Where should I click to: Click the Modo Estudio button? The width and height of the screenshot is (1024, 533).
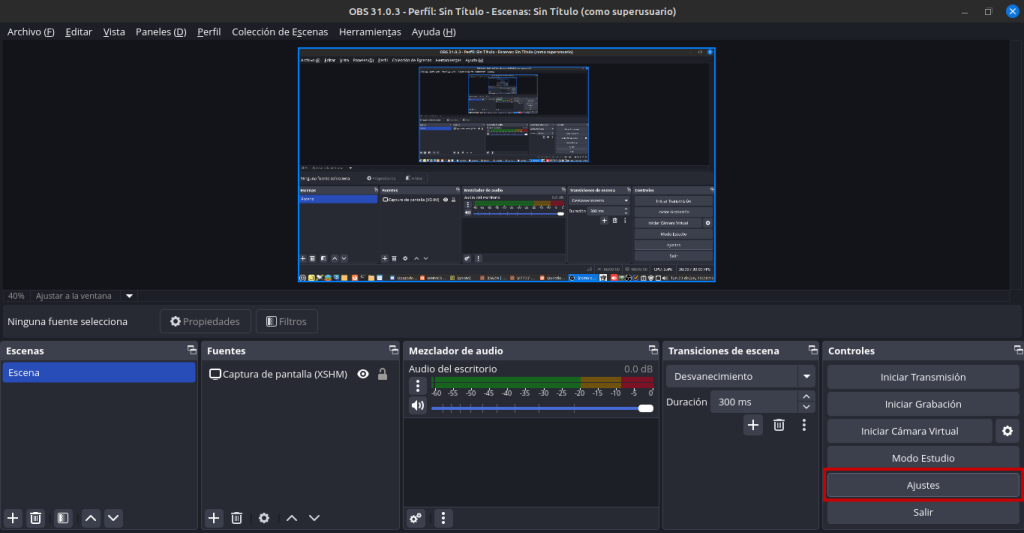[x=922, y=458]
